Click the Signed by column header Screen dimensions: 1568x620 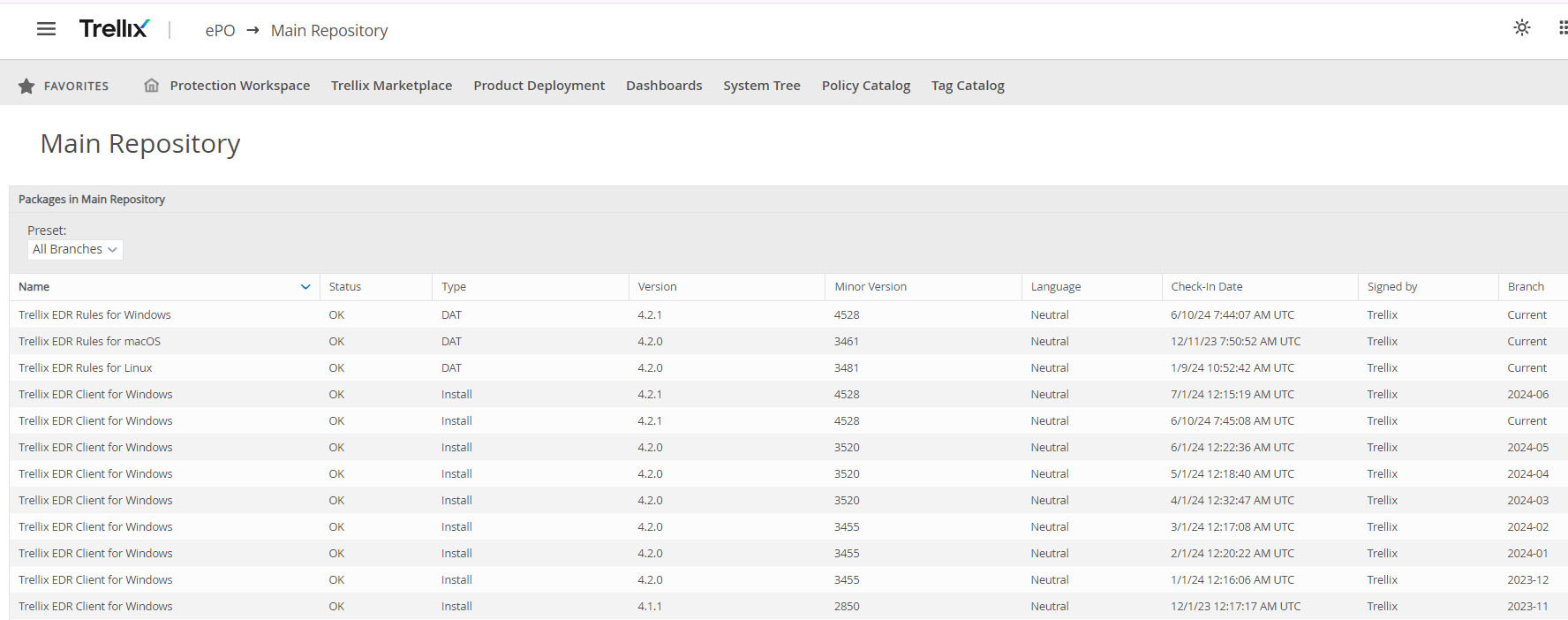pyautogui.click(x=1392, y=287)
